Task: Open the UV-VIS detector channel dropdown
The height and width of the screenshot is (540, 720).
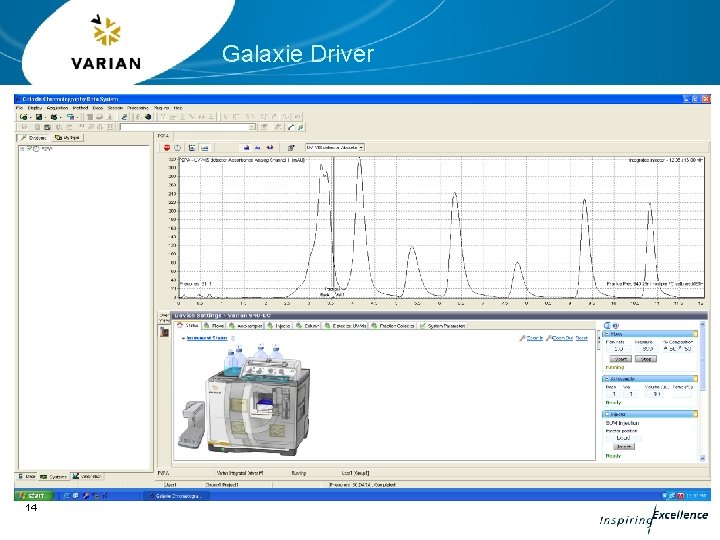Action: [335, 147]
